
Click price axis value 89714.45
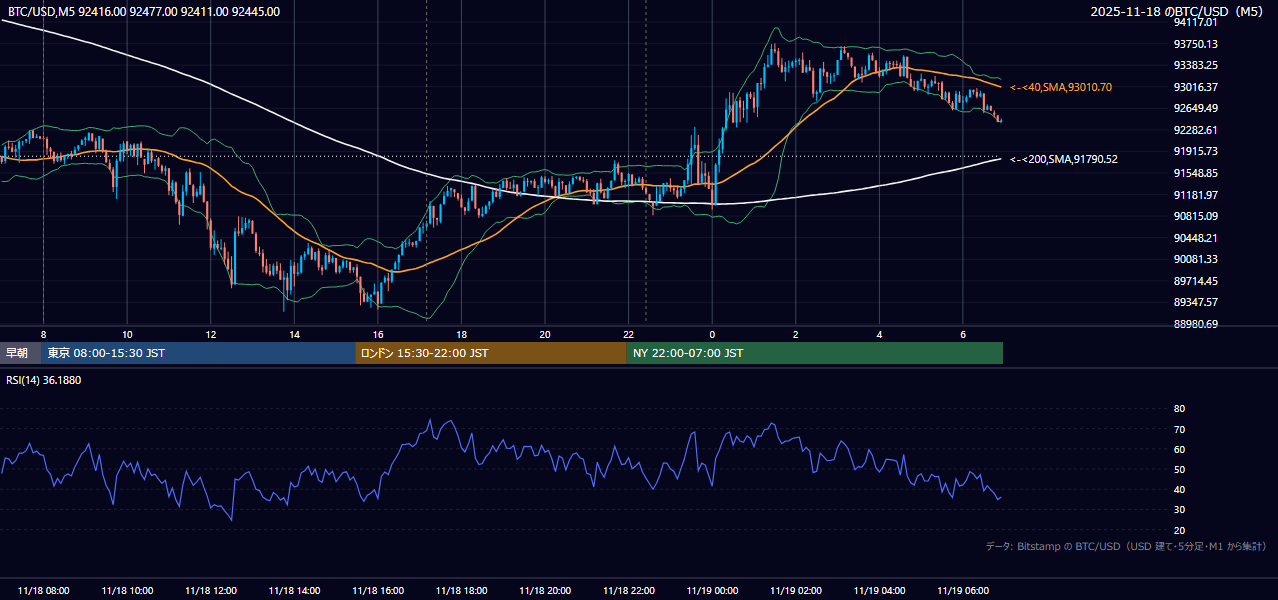[x=1195, y=281]
